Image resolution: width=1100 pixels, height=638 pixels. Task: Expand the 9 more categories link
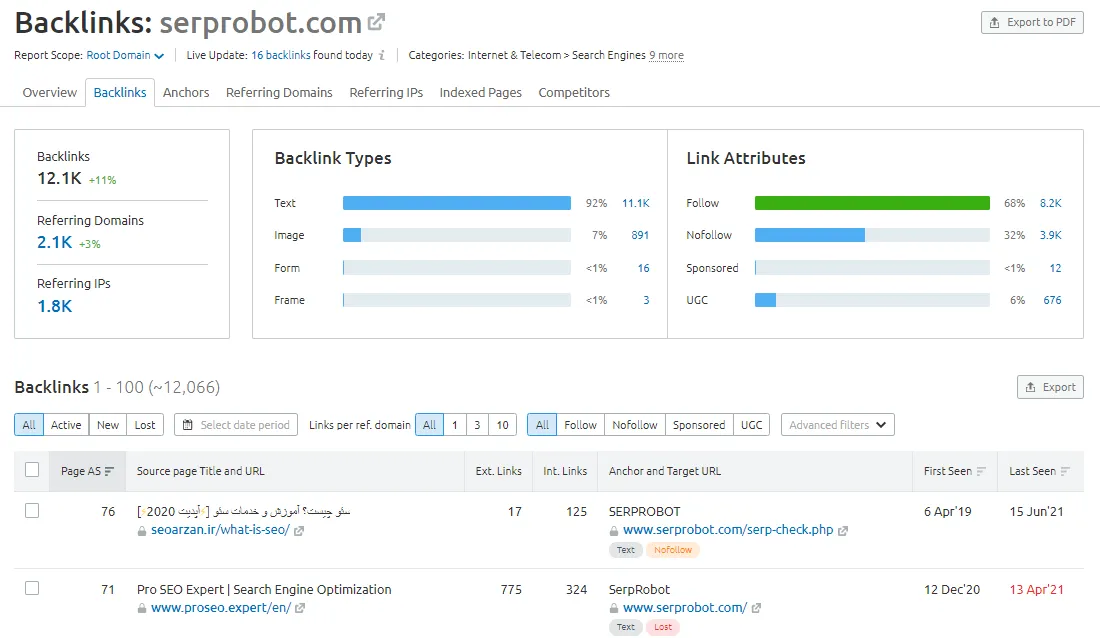666,55
